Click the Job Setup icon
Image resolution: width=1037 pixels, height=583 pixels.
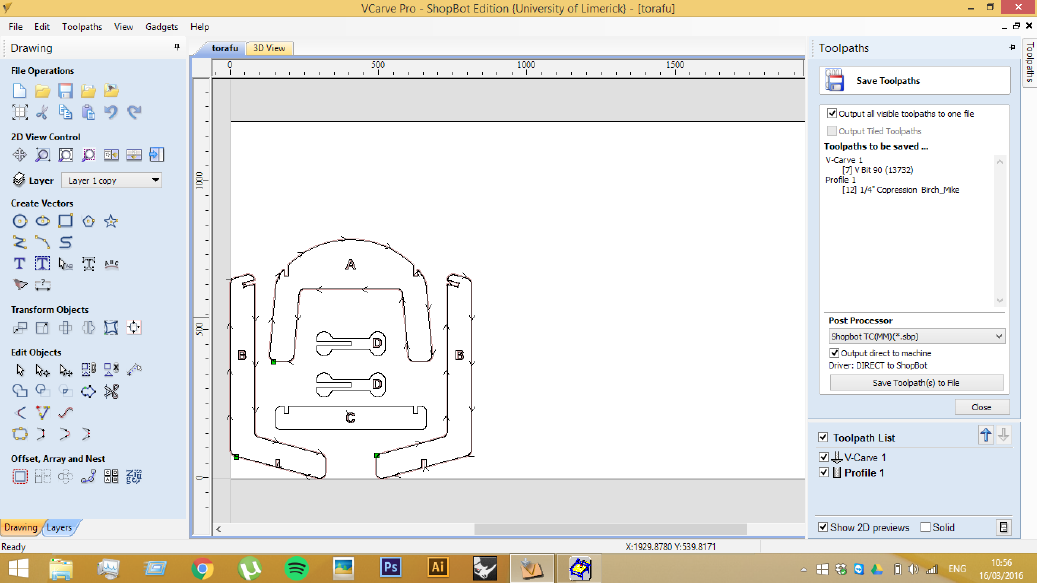20,112
